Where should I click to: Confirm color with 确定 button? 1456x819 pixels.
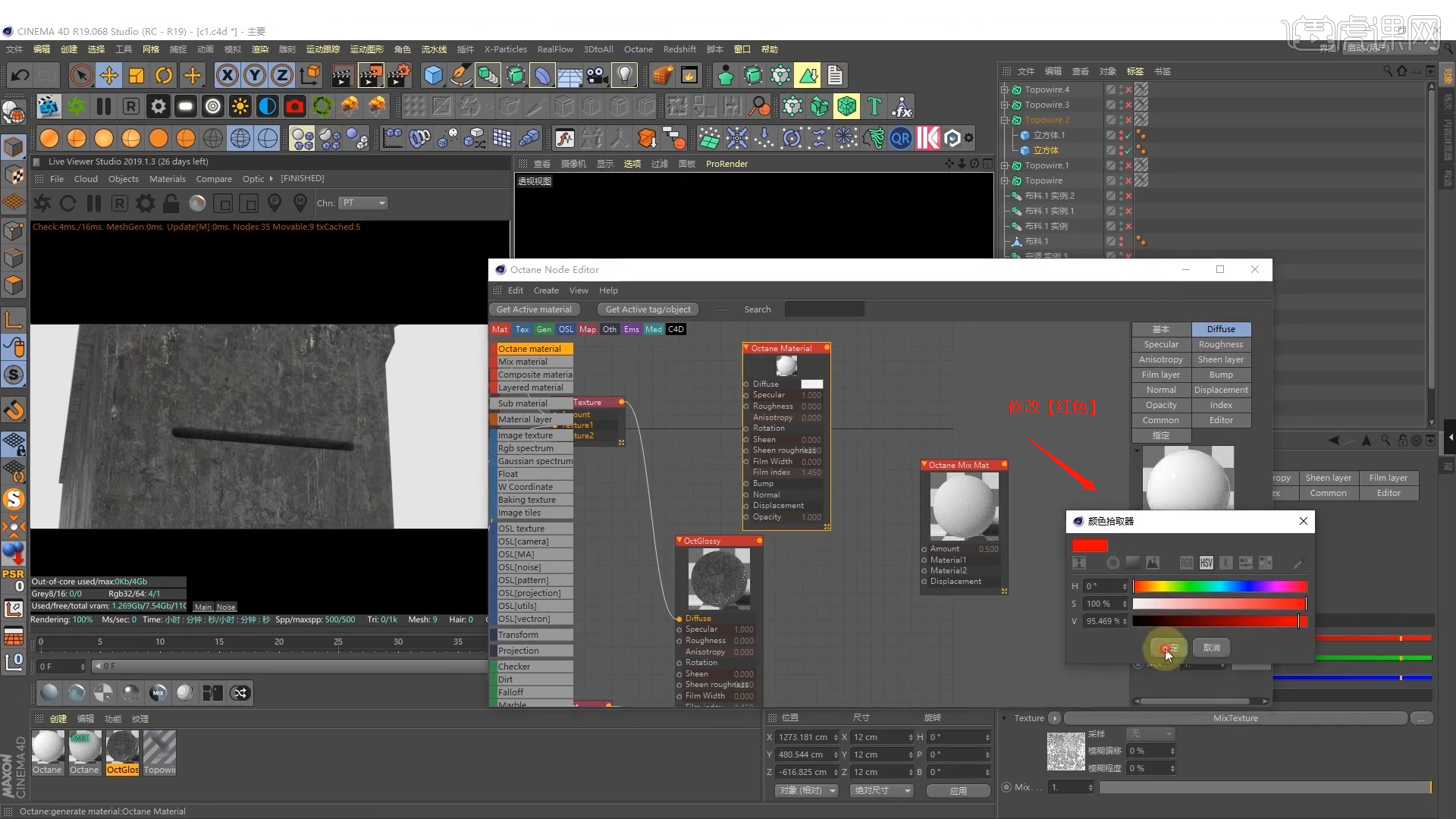pyautogui.click(x=1169, y=648)
